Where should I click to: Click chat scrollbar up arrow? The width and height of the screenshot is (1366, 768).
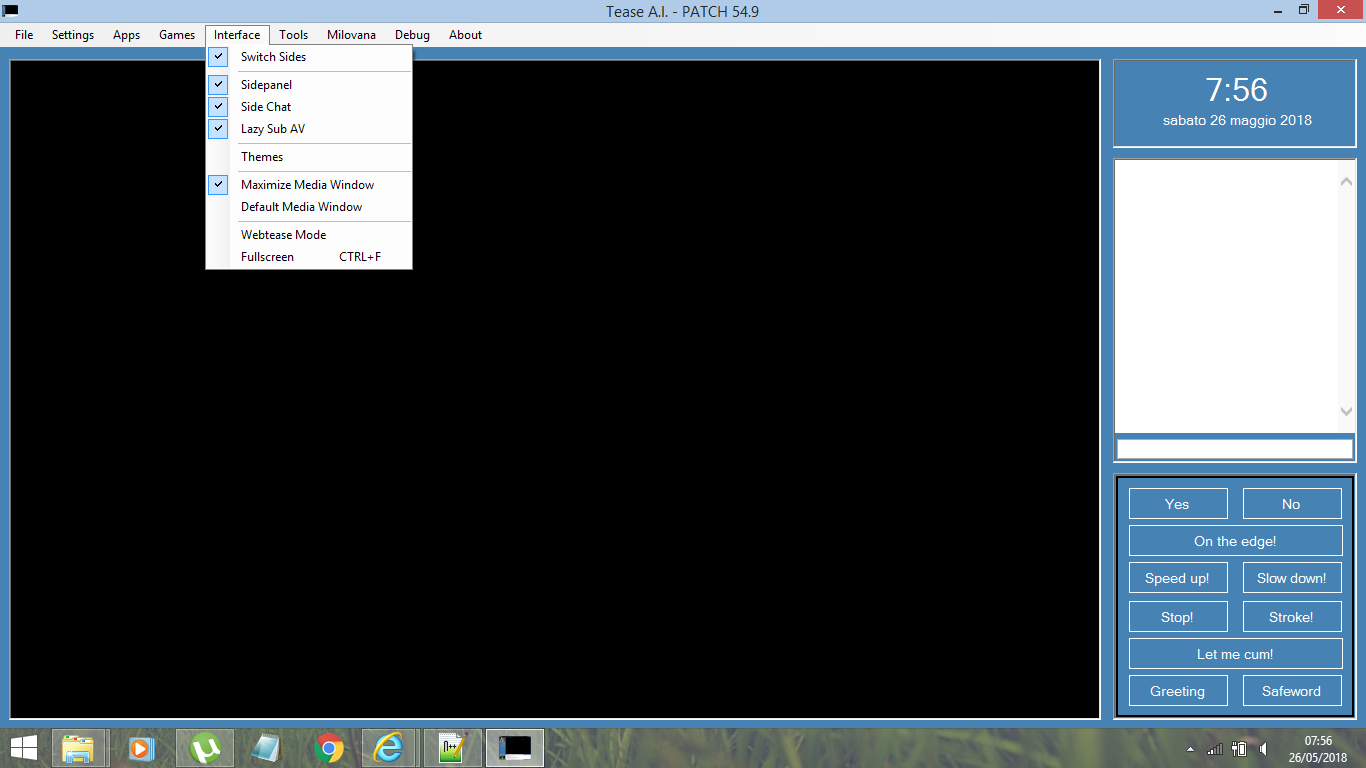[1346, 182]
